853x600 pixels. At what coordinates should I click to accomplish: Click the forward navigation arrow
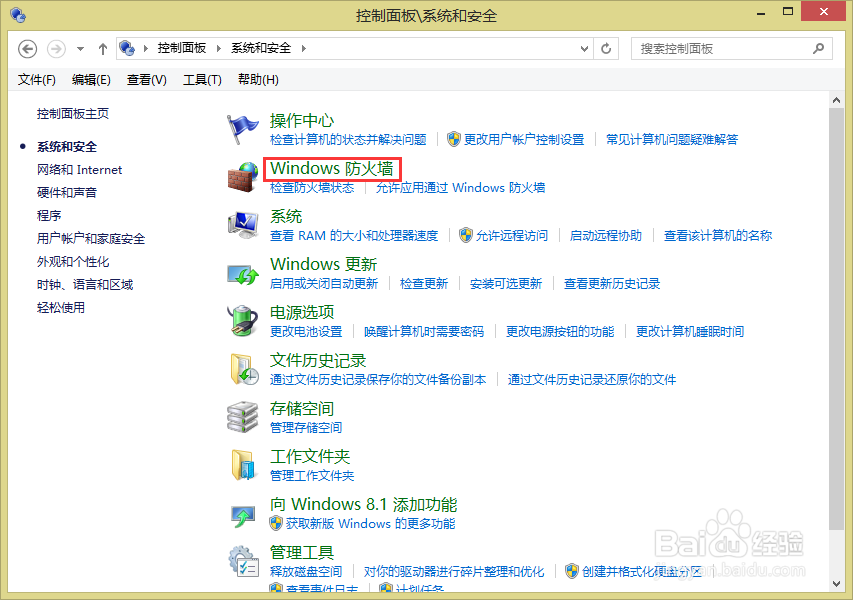tap(56, 49)
